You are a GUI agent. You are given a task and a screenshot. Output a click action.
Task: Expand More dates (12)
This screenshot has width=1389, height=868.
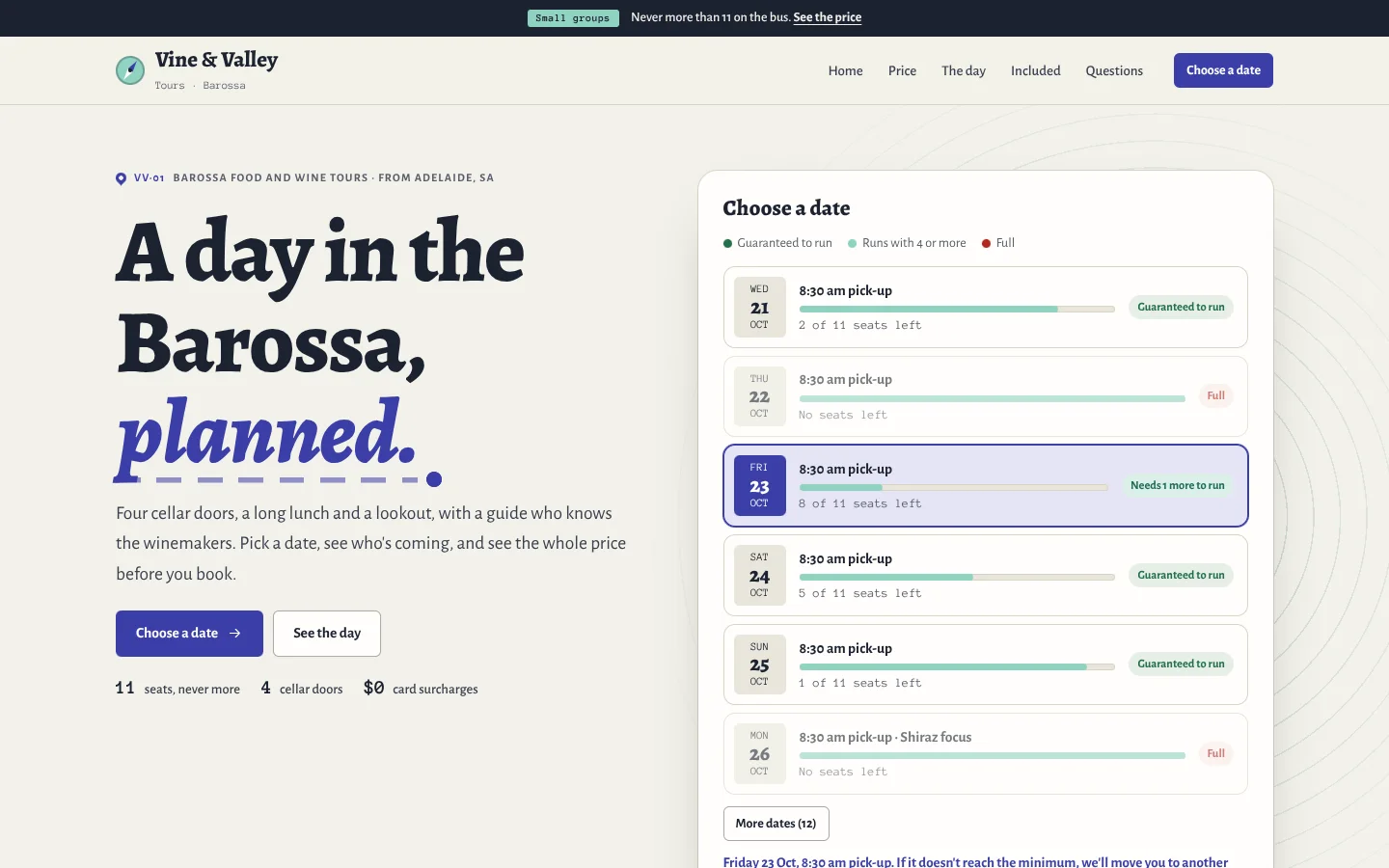(x=776, y=824)
